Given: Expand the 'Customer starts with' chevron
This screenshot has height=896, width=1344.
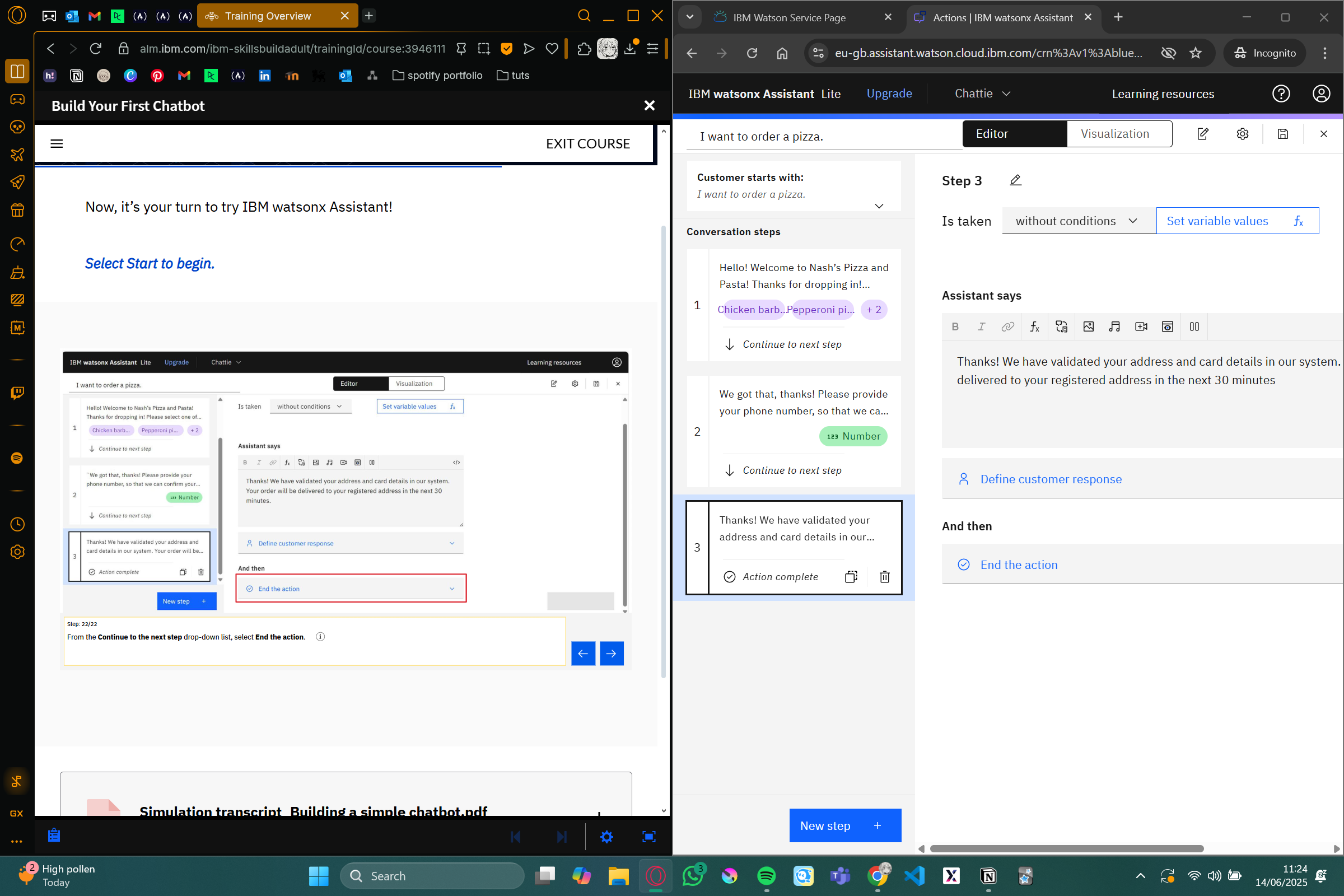Looking at the screenshot, I should (879, 206).
